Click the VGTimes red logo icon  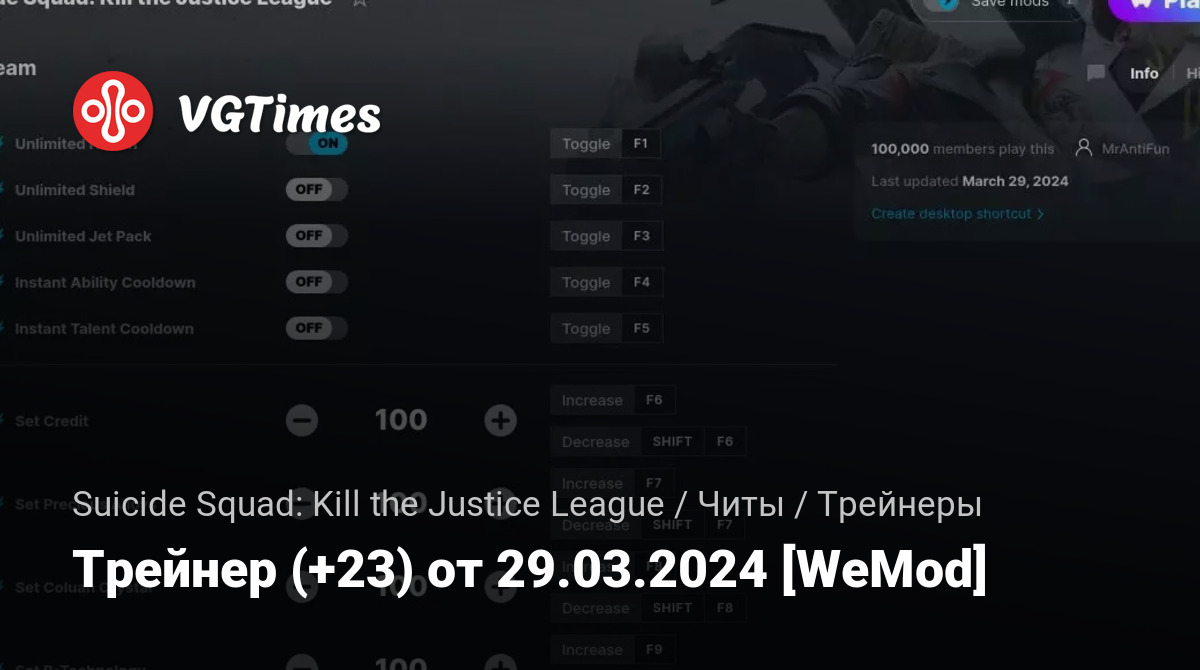tap(113, 111)
